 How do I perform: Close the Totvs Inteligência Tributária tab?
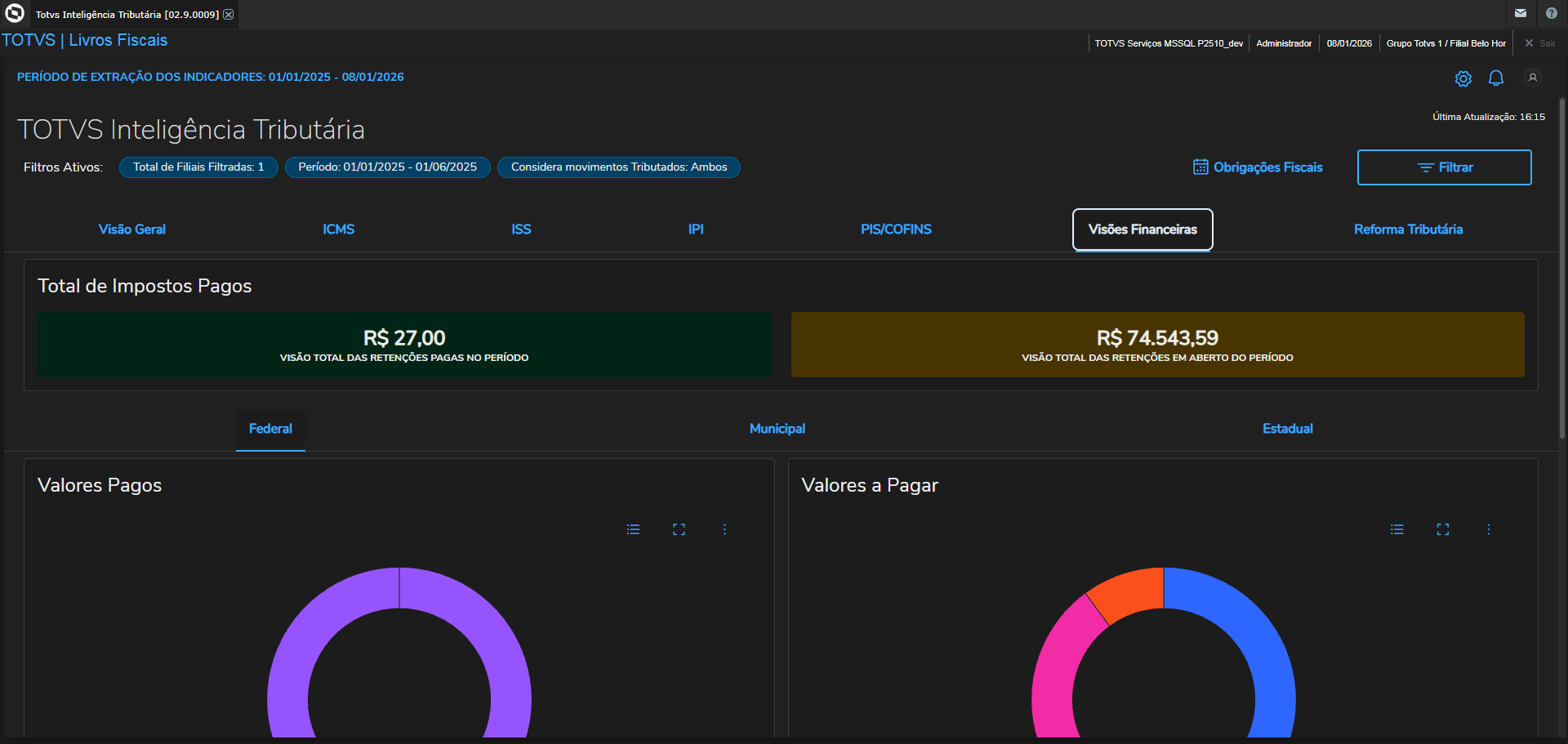[229, 15]
